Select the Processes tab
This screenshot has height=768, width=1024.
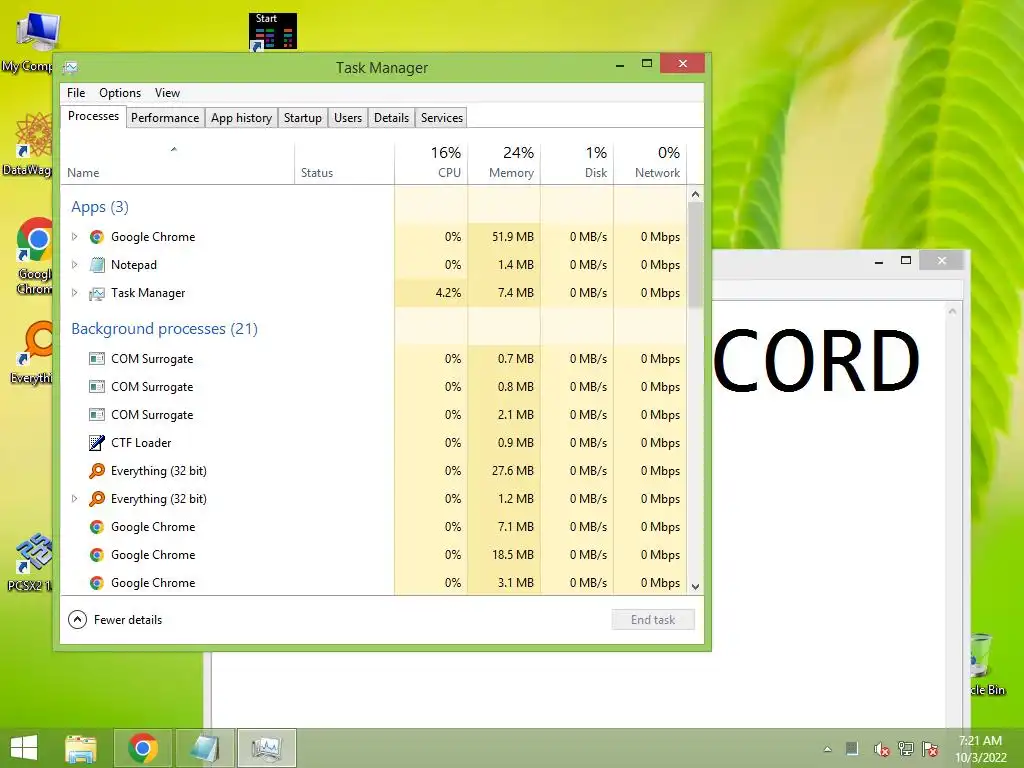(x=93, y=116)
